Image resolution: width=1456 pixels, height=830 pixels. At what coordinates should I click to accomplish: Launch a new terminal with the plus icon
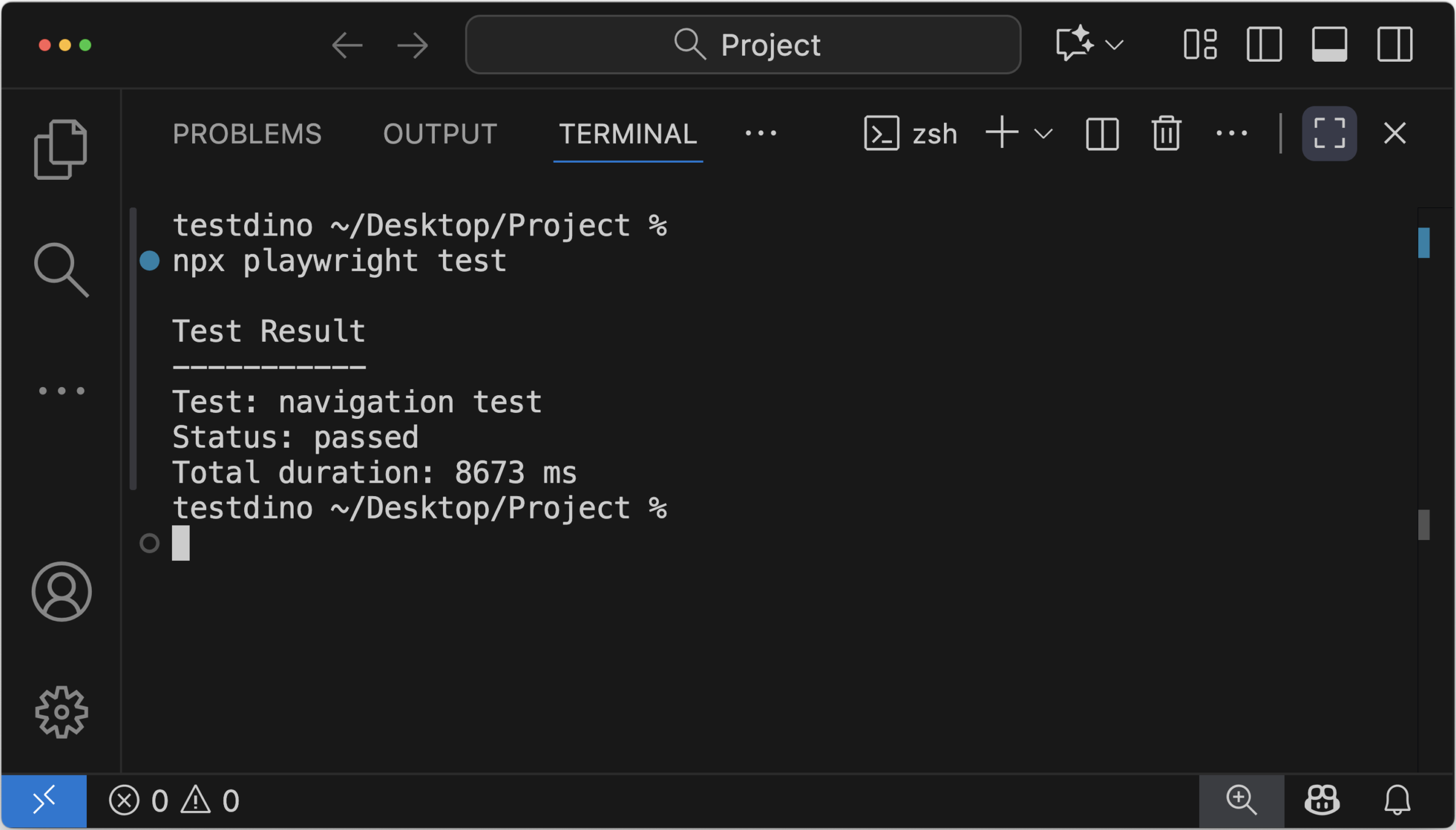pos(1001,133)
